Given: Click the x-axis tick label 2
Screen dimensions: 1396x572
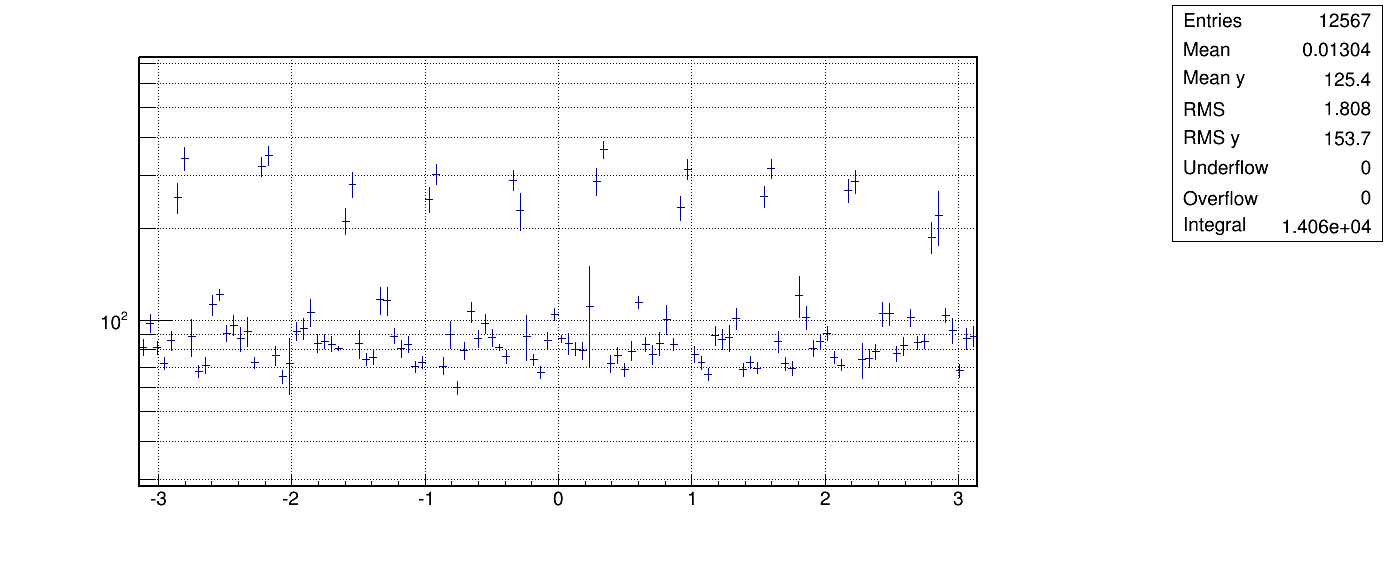Looking at the screenshot, I should click(x=825, y=499).
